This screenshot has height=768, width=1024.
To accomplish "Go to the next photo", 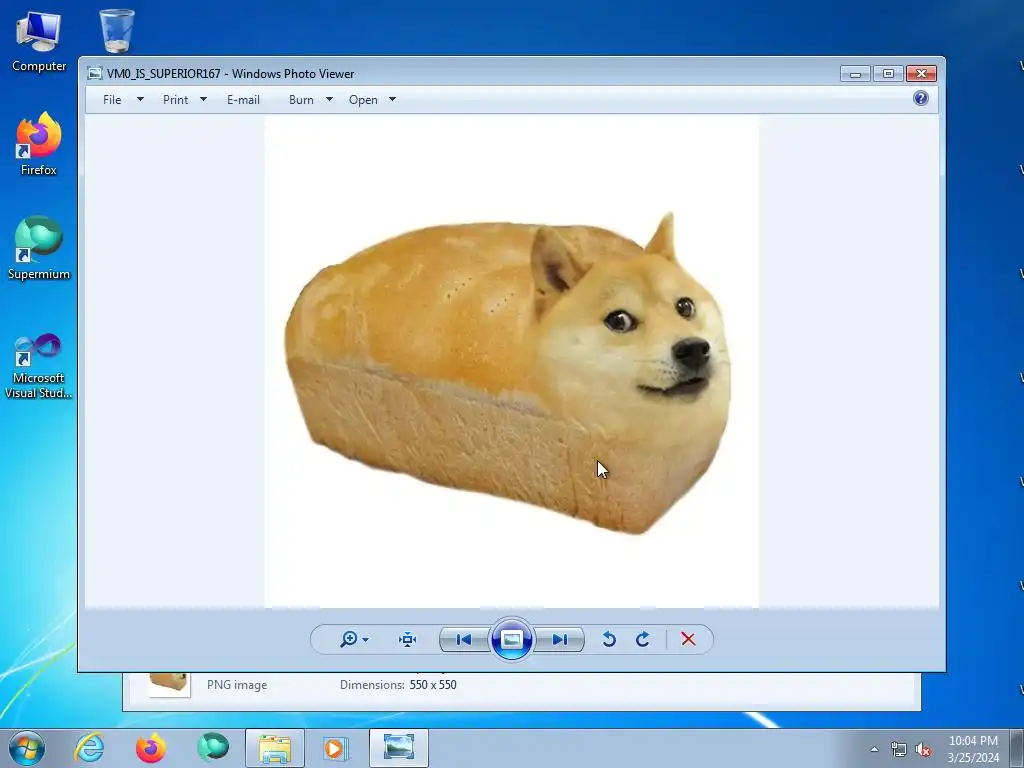I will tap(560, 639).
